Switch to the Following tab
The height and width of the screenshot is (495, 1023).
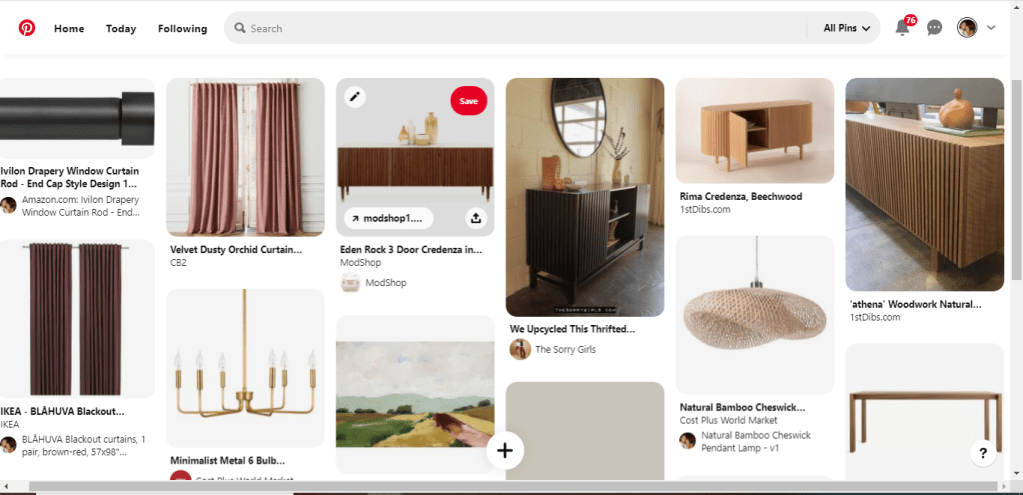[x=182, y=28]
